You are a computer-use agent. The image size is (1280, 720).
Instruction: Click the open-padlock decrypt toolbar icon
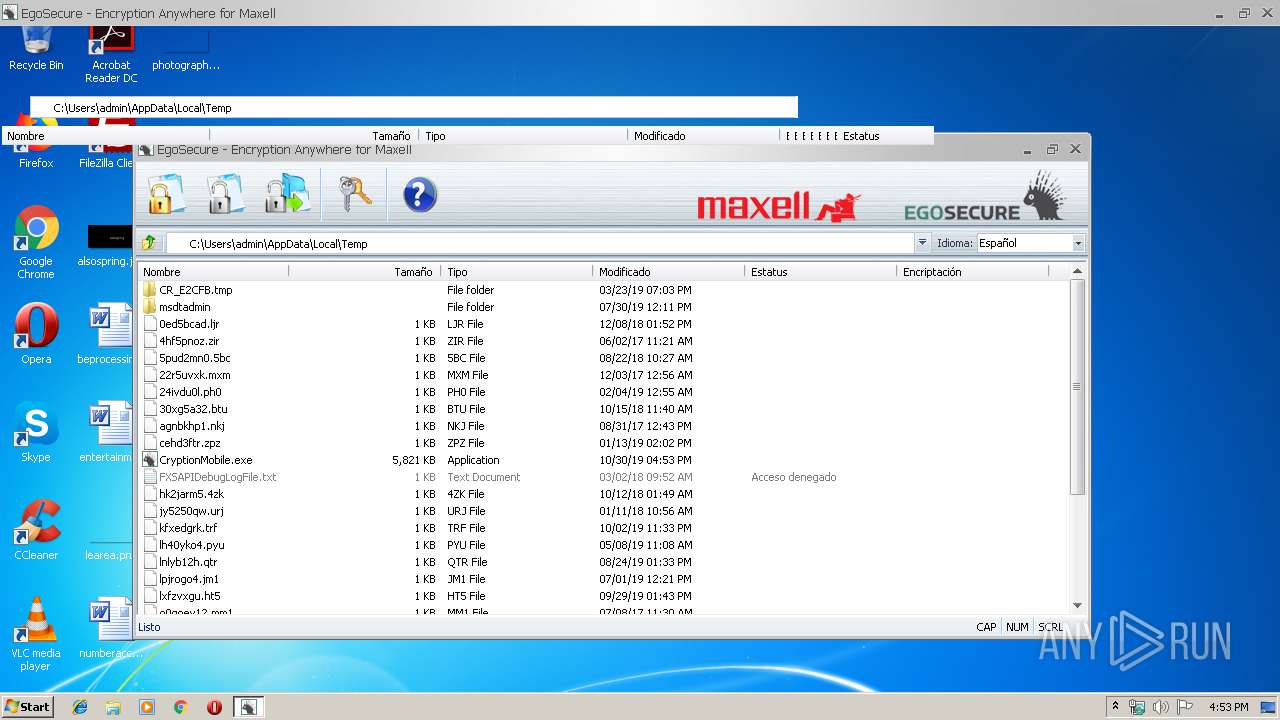225,194
